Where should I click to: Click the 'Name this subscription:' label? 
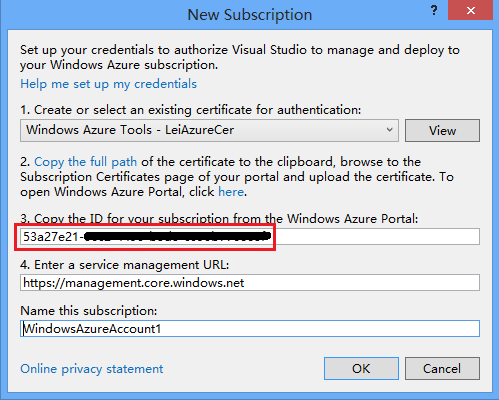[x=89, y=311]
